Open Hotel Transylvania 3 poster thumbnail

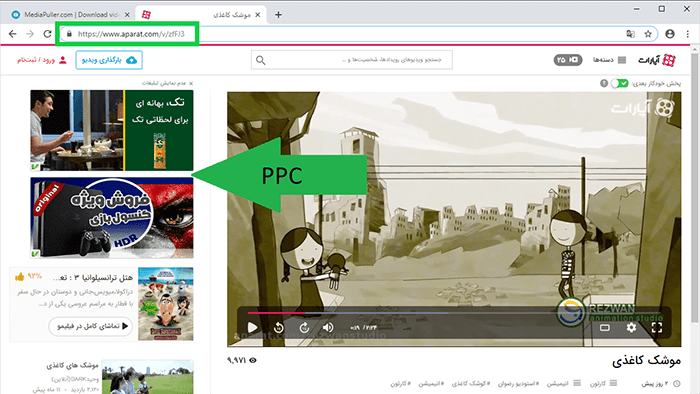tap(166, 304)
